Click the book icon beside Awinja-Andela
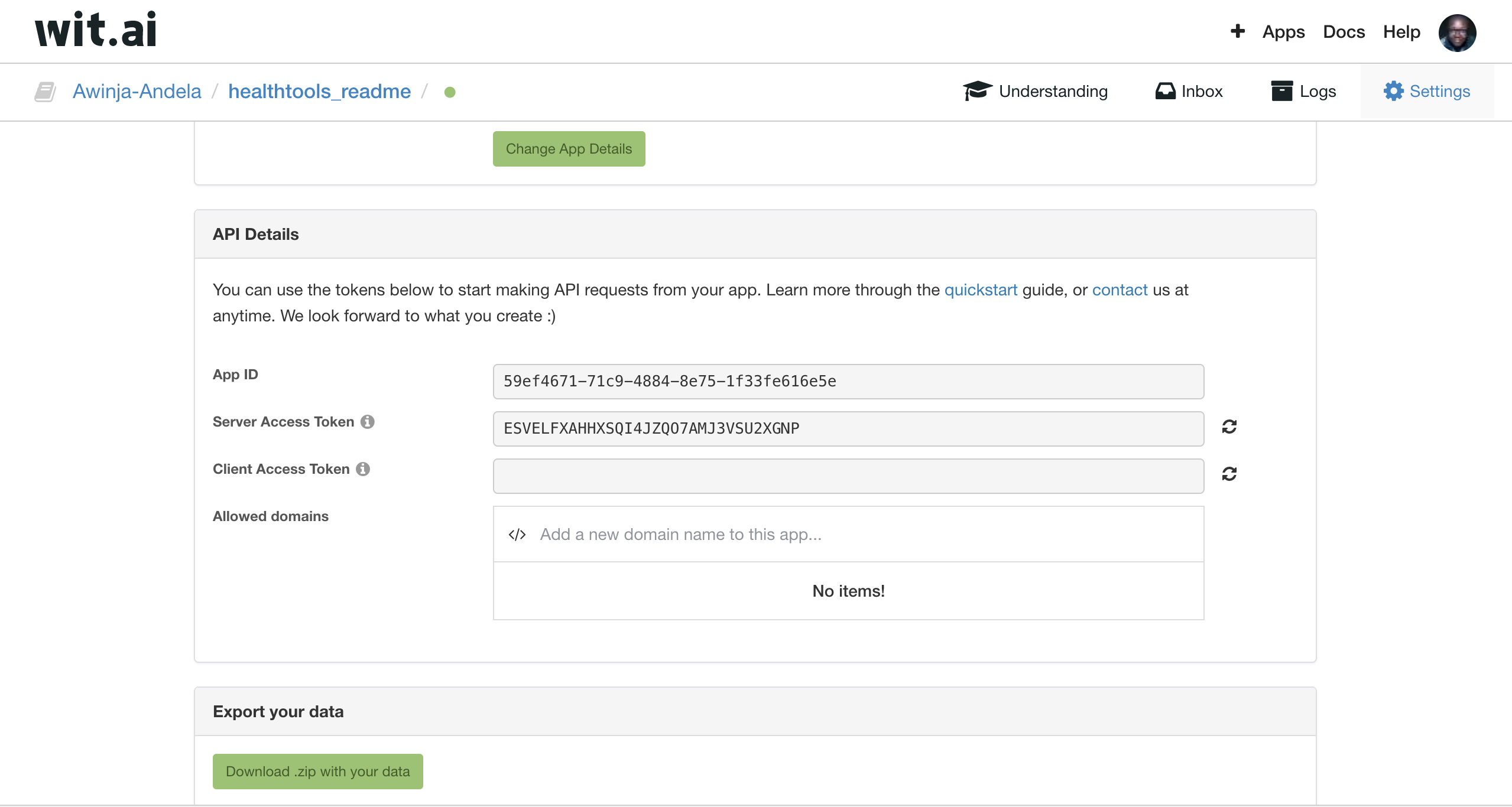 tap(45, 92)
